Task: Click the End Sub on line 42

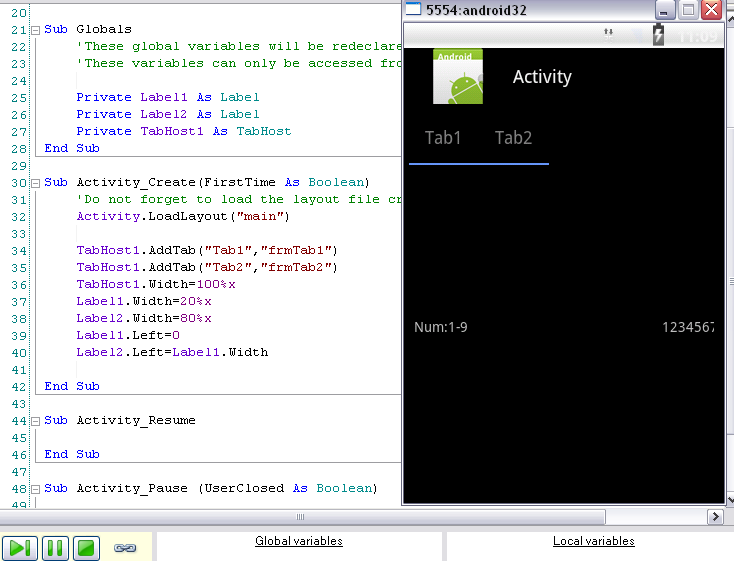Action: [72, 386]
